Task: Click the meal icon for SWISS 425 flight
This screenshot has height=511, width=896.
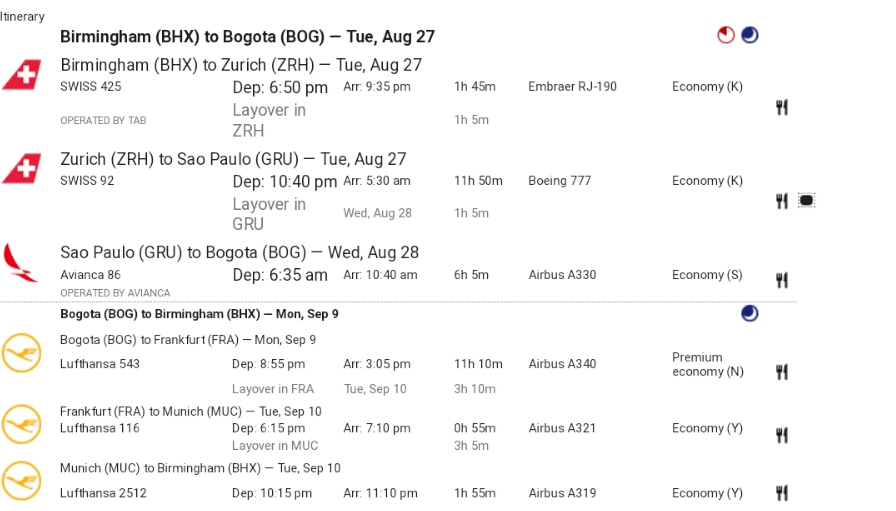Action: pos(782,107)
